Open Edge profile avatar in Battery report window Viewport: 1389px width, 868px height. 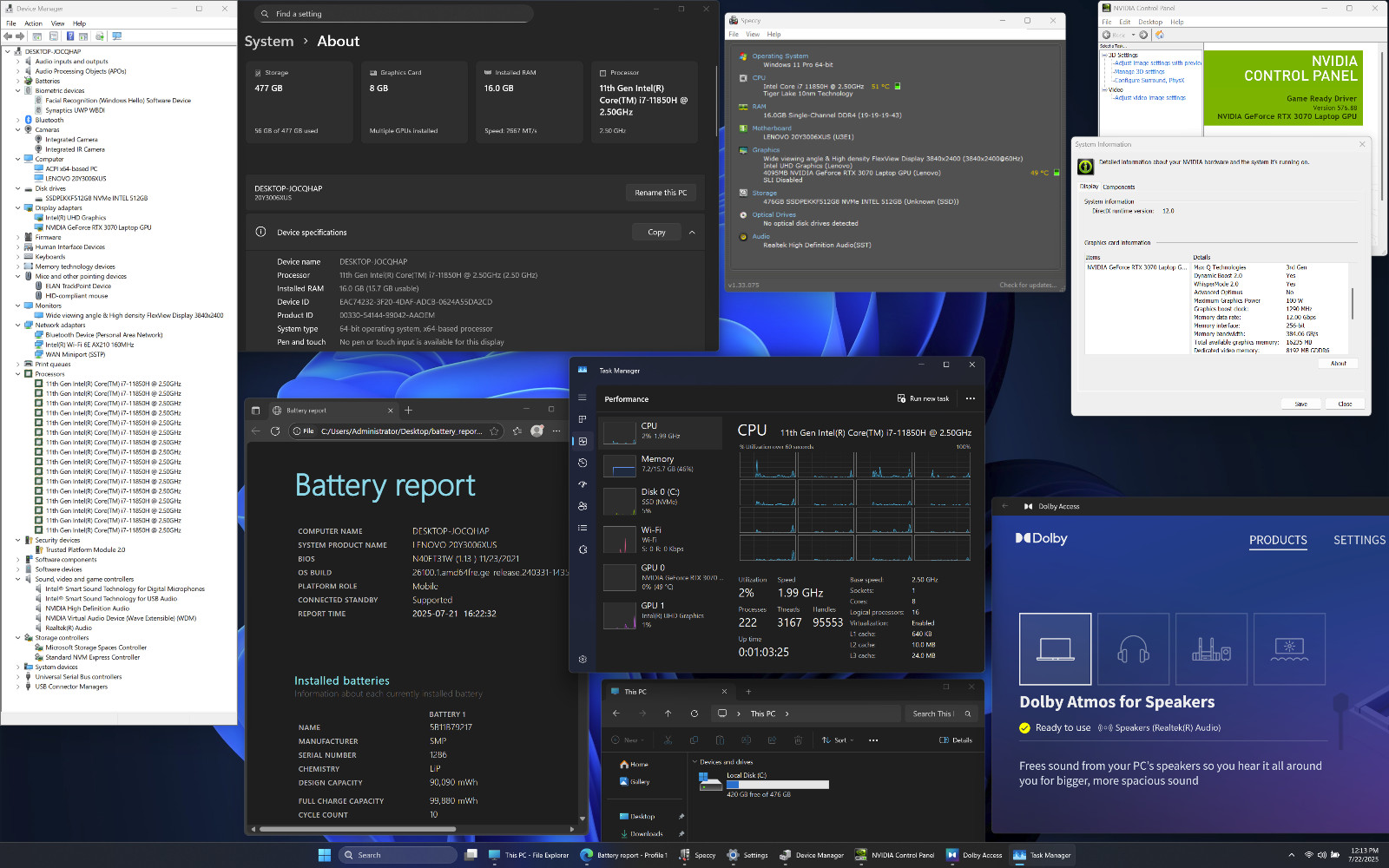tap(537, 431)
